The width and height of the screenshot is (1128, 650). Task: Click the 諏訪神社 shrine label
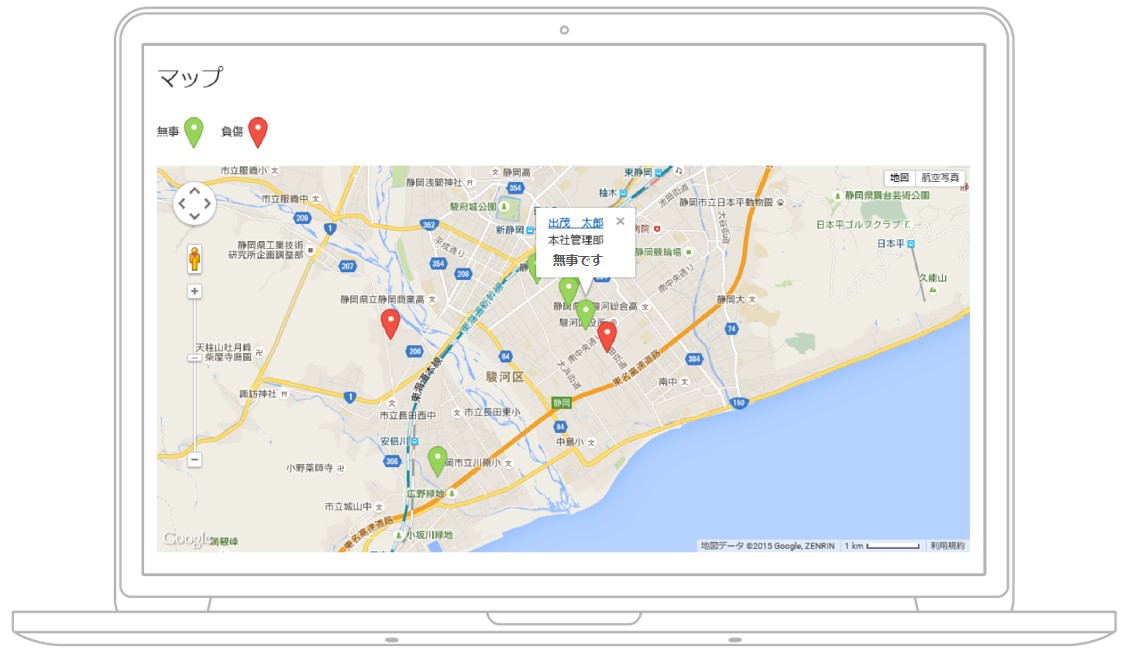tap(258, 394)
